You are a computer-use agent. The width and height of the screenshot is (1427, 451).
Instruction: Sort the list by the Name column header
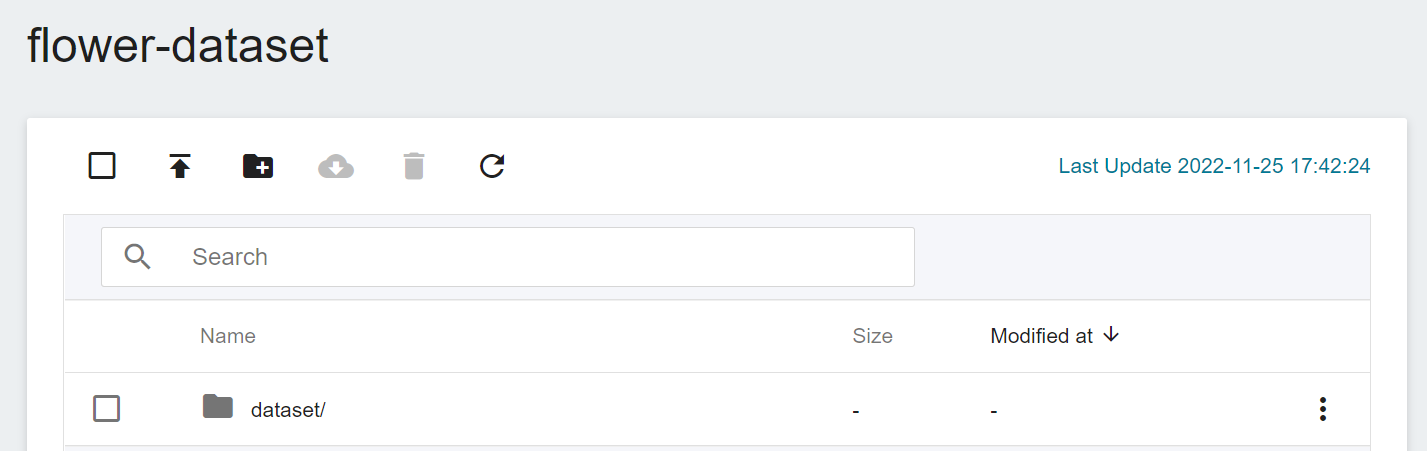(x=228, y=336)
